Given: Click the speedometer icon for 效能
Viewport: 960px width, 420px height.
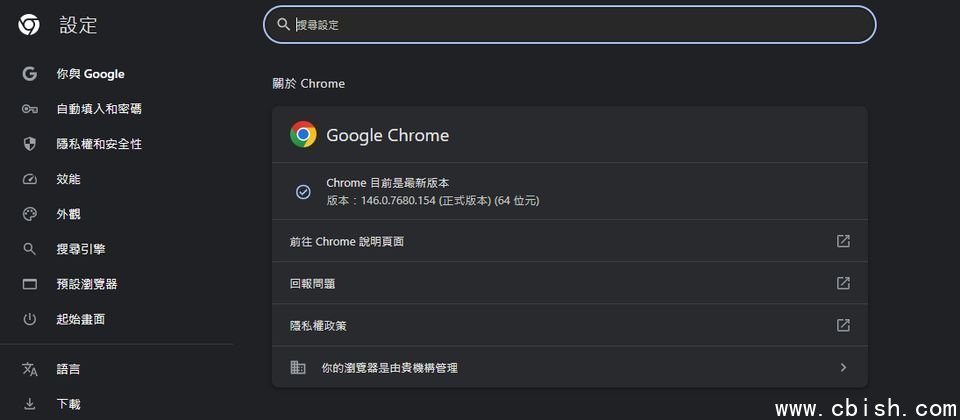Looking at the screenshot, I should 30,179.
